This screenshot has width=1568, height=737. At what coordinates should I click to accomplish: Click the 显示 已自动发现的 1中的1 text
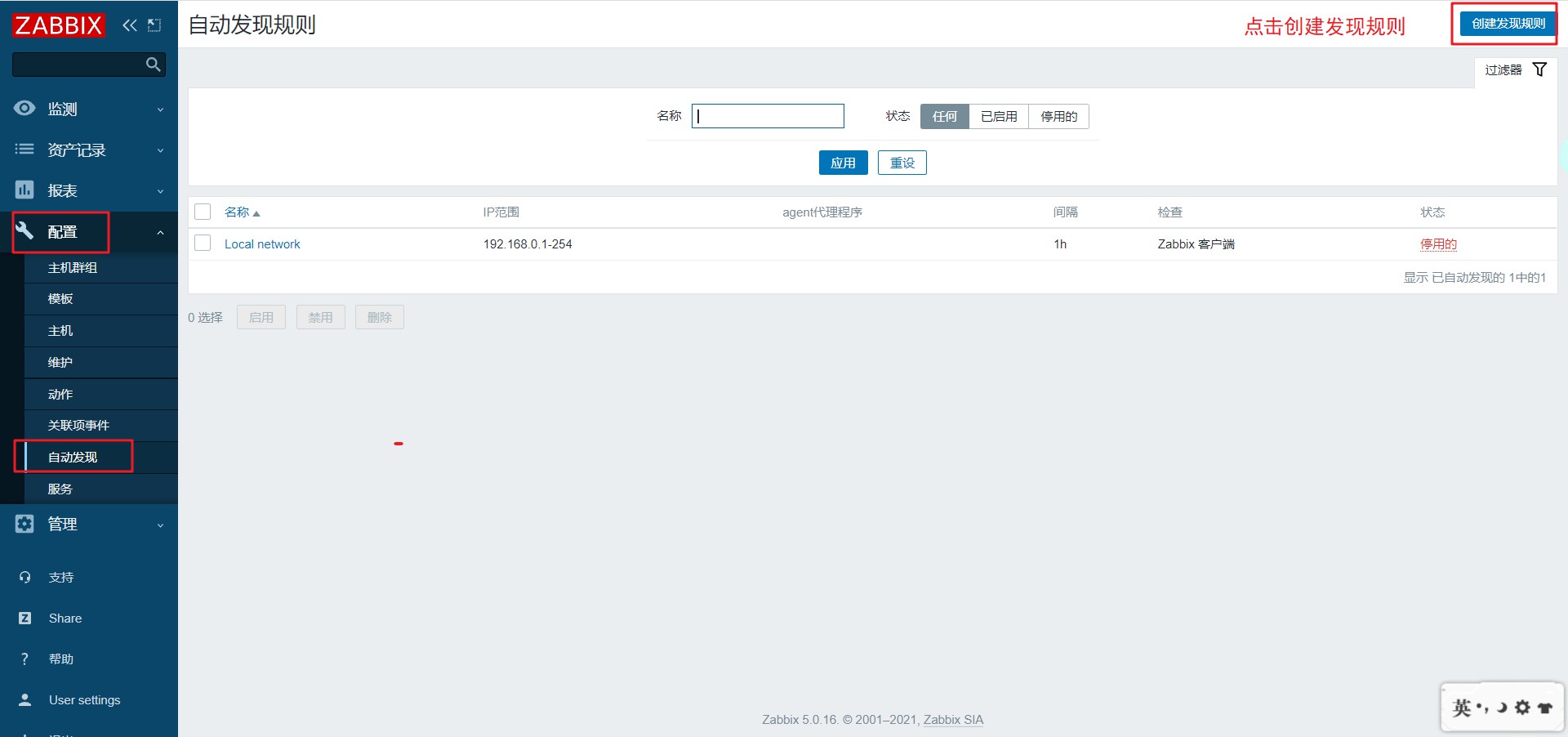[x=1475, y=278]
